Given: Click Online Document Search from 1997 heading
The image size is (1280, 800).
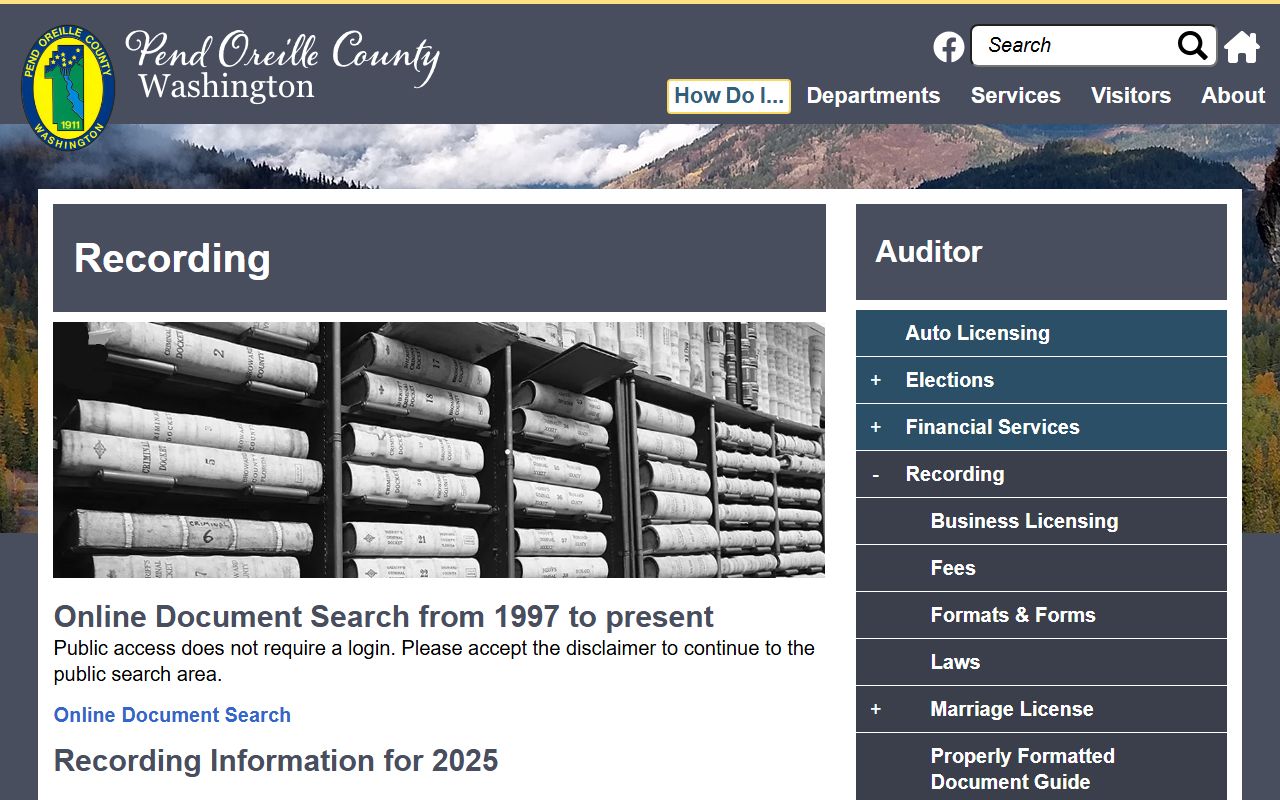Looking at the screenshot, I should pyautogui.click(x=384, y=616).
